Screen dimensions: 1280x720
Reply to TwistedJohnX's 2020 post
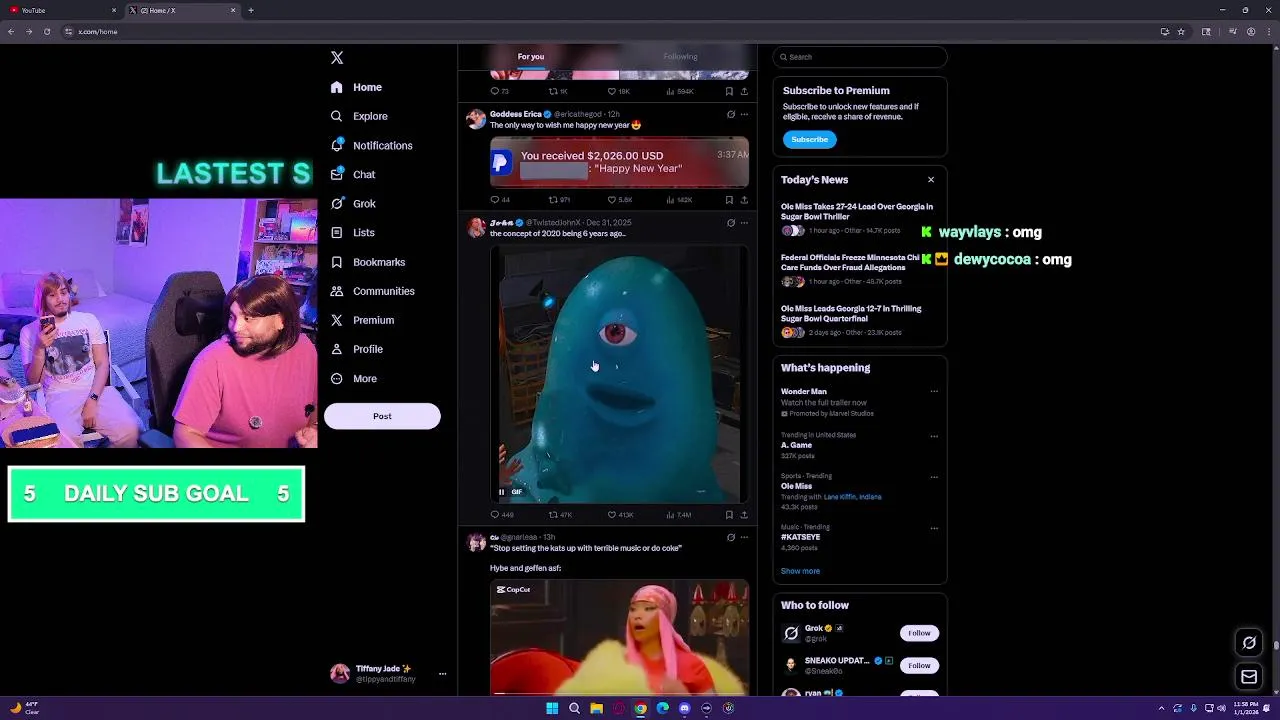tap(501, 515)
